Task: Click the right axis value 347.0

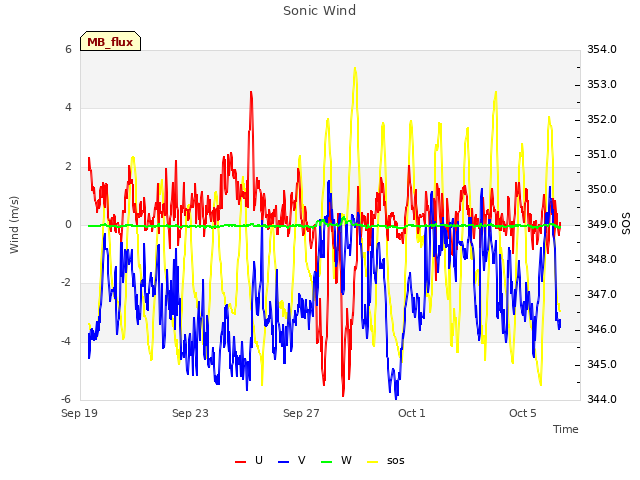Action: click(602, 294)
